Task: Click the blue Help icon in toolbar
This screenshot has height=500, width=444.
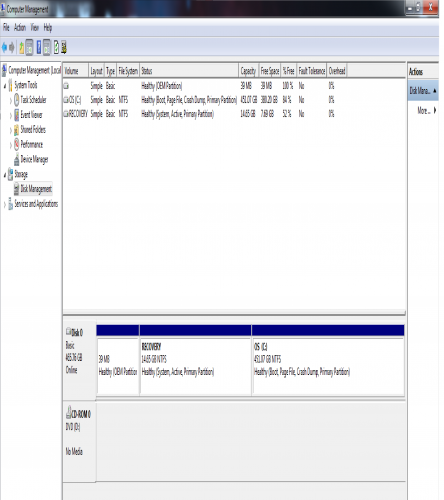Action: click(x=39, y=48)
